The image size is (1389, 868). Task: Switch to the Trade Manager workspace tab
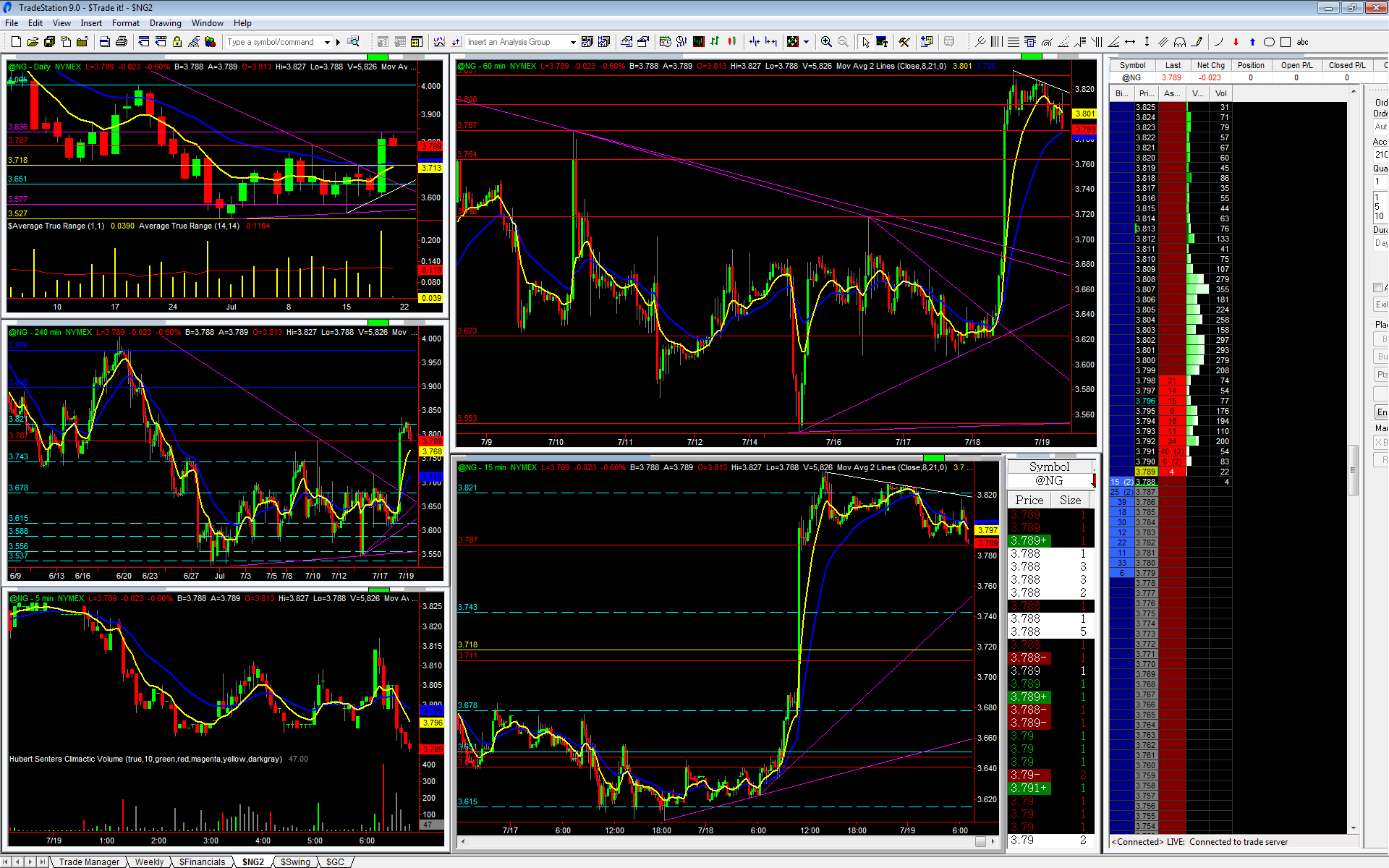click(89, 861)
